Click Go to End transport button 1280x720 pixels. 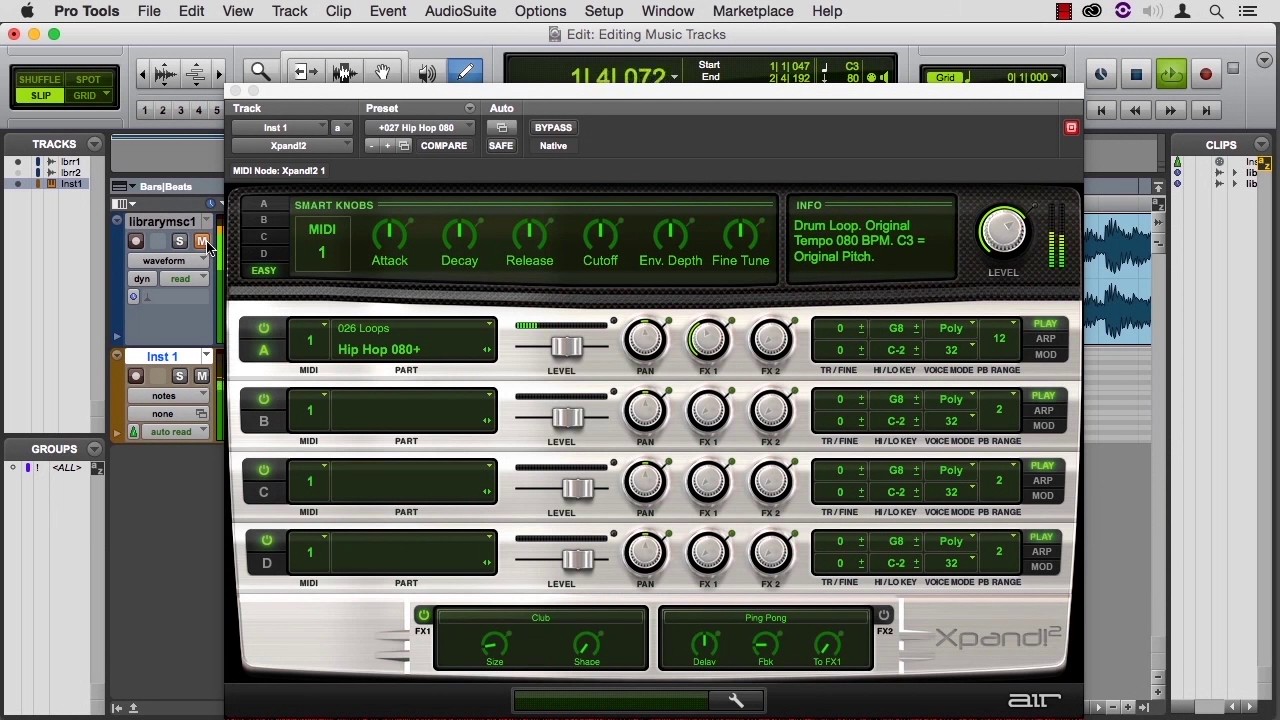point(1206,111)
